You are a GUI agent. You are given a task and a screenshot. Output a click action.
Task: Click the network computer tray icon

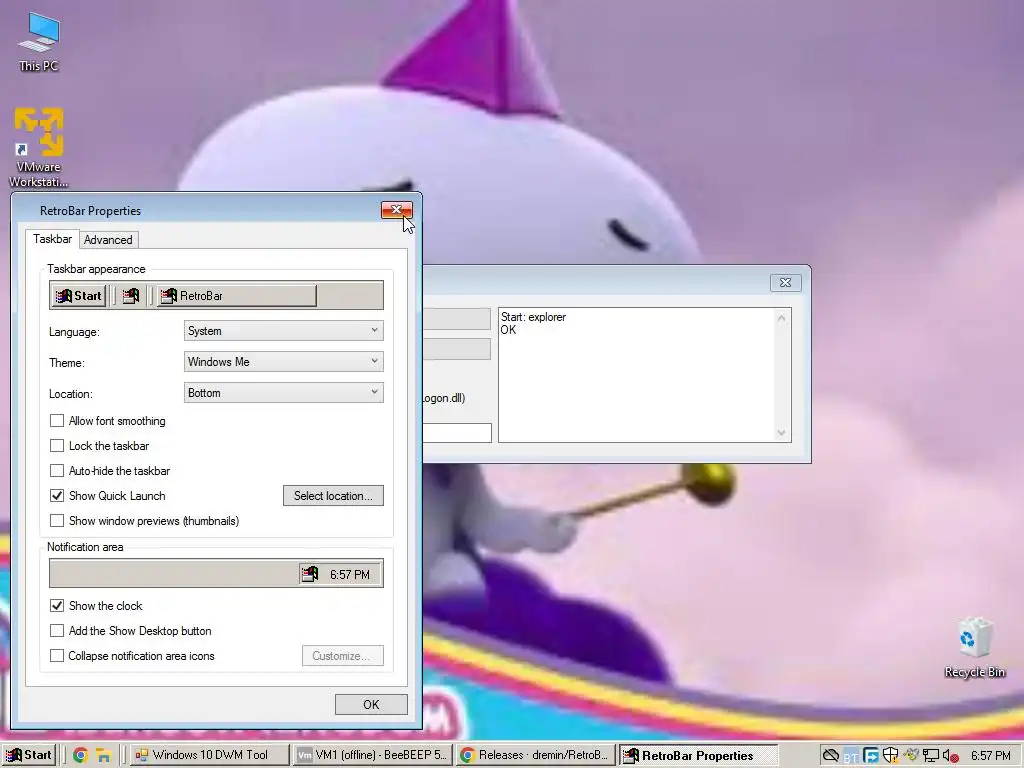coord(931,756)
